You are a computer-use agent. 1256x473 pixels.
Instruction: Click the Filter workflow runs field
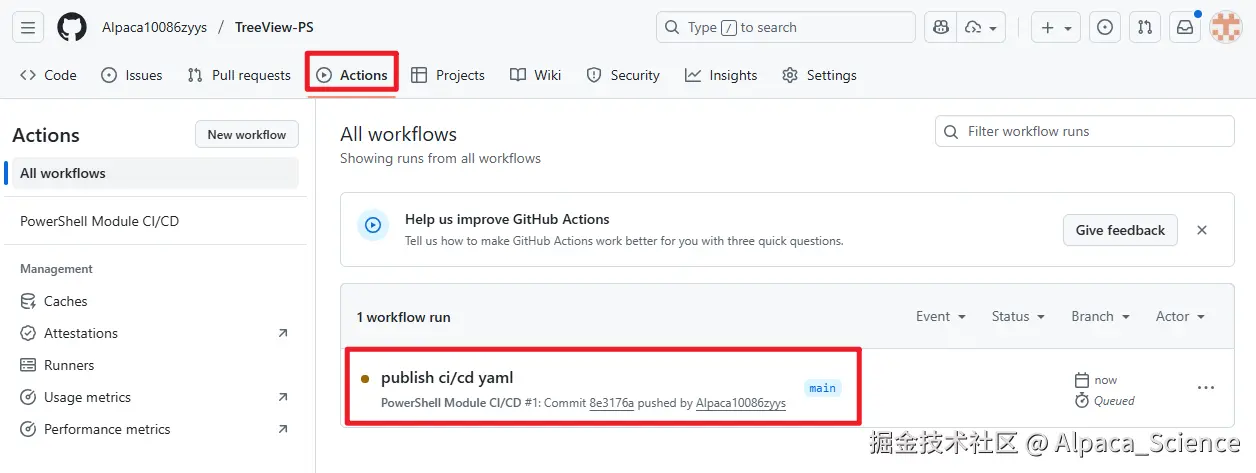[x=1085, y=131]
